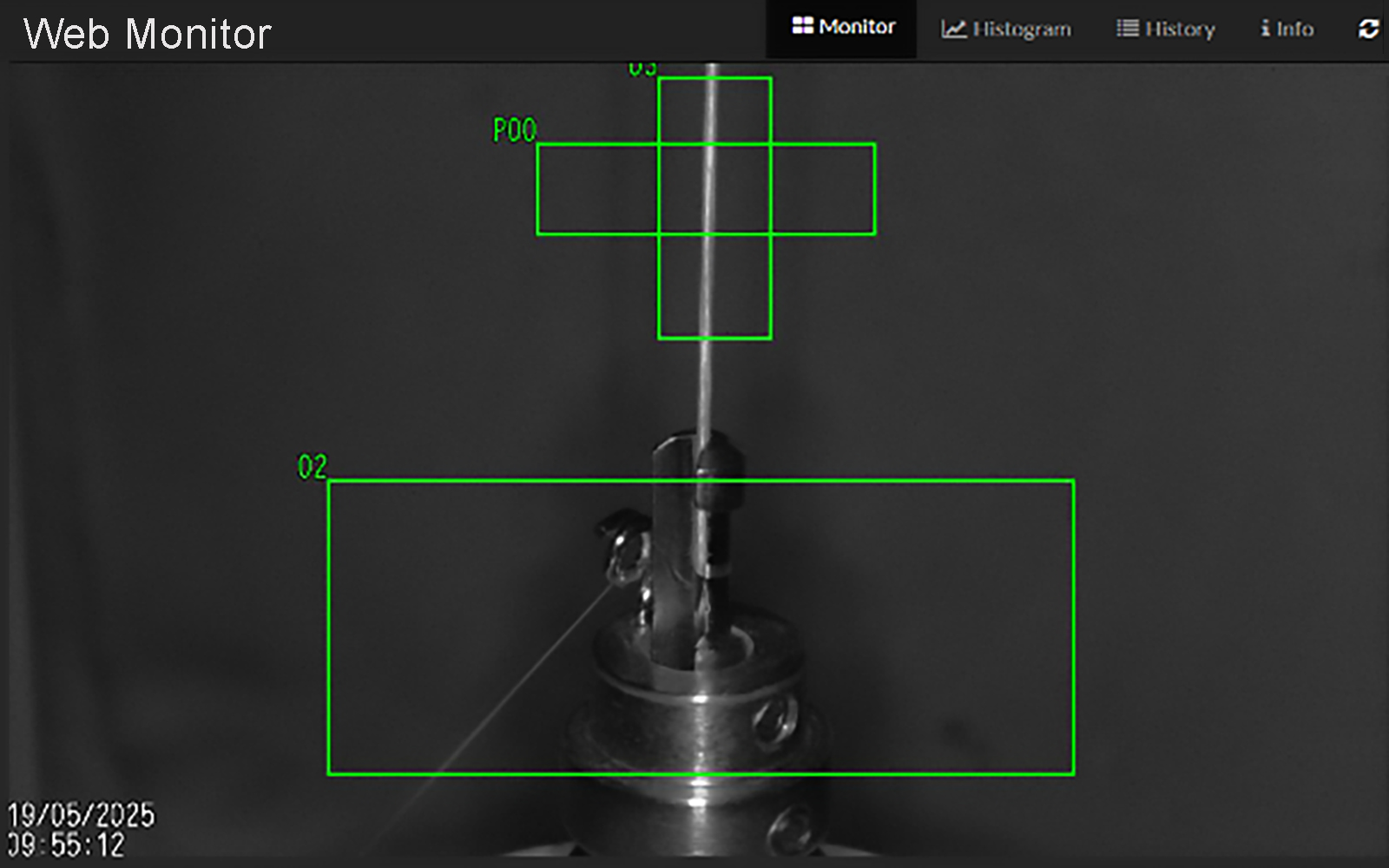Click the date stamp 19/05/2025
This screenshot has width=1389, height=868.
pos(82,815)
